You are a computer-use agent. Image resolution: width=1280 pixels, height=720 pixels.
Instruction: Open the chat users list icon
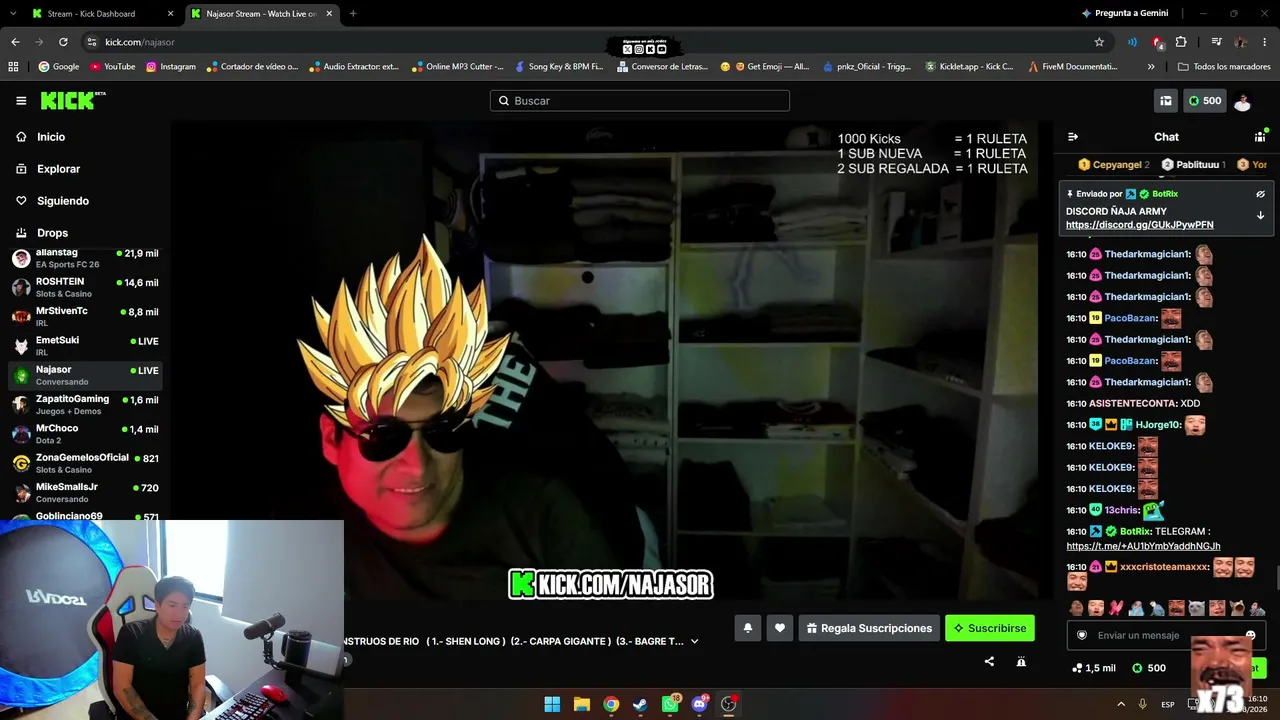[1260, 137]
